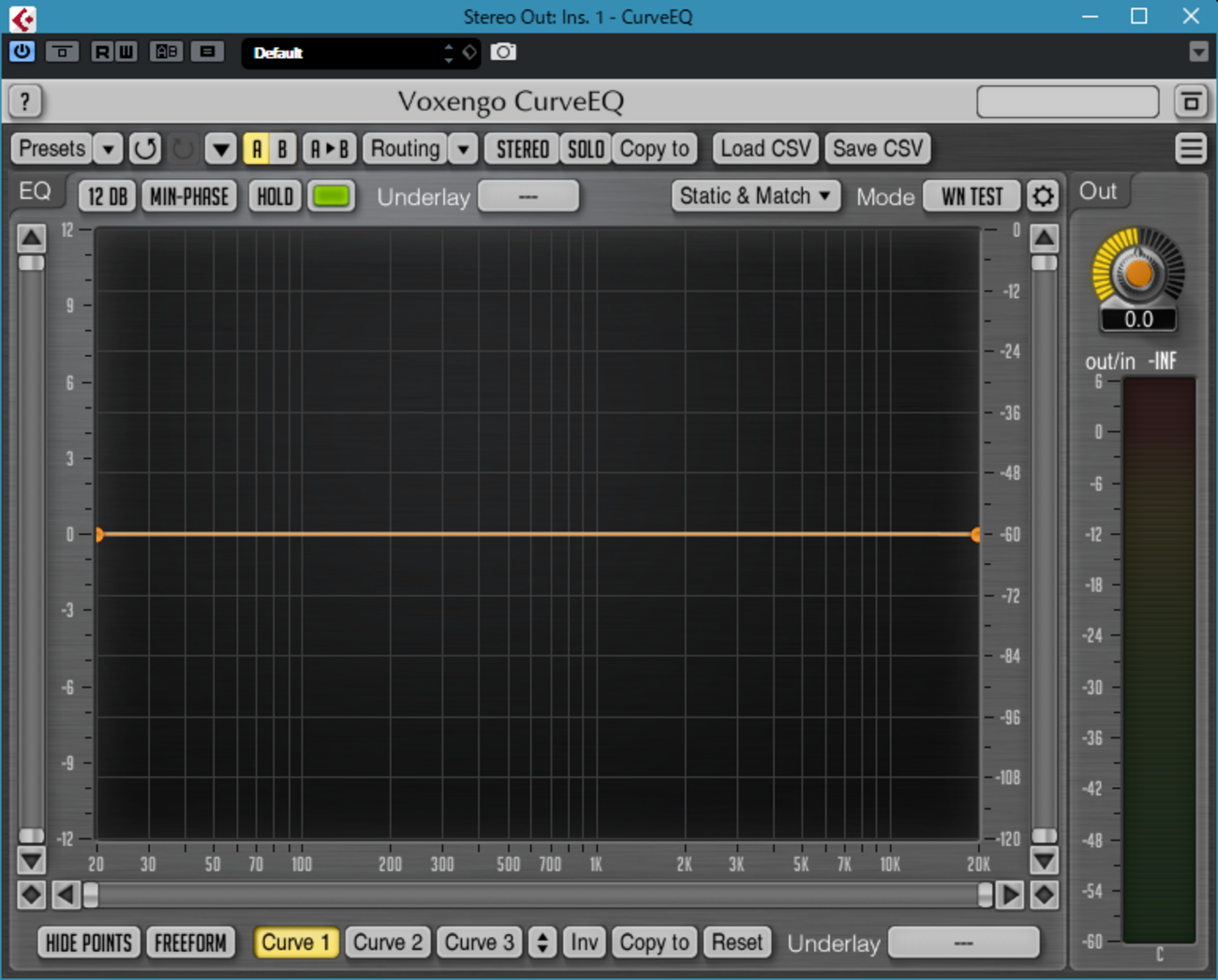The height and width of the screenshot is (980, 1218).
Task: Open the top Underlay selector
Action: pos(528,197)
